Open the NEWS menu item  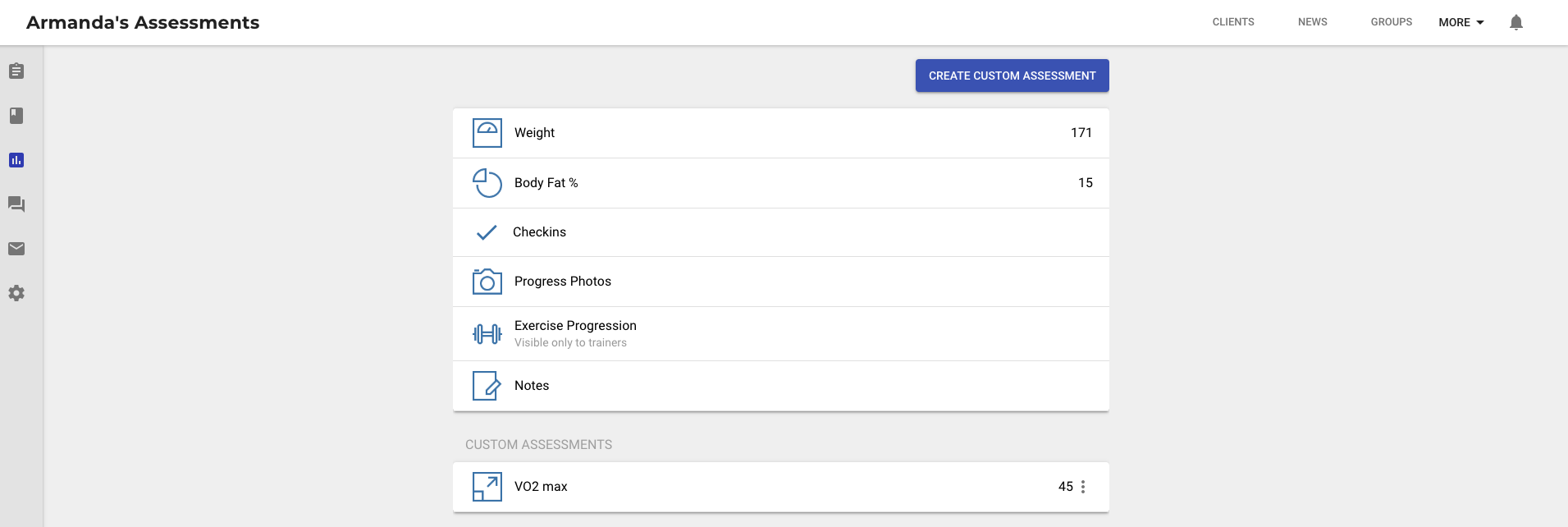(1312, 22)
